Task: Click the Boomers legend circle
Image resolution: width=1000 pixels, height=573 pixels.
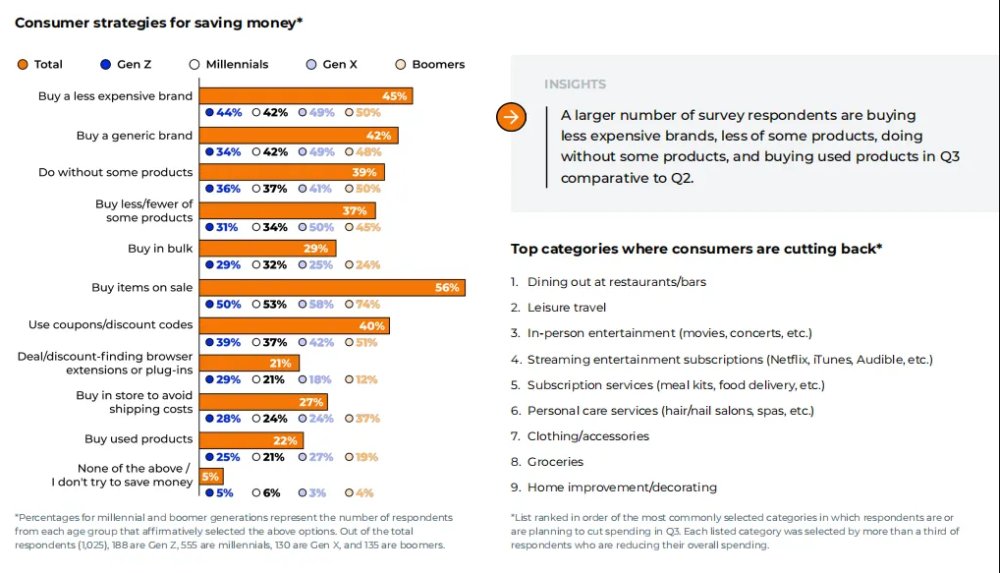Action: [401, 64]
